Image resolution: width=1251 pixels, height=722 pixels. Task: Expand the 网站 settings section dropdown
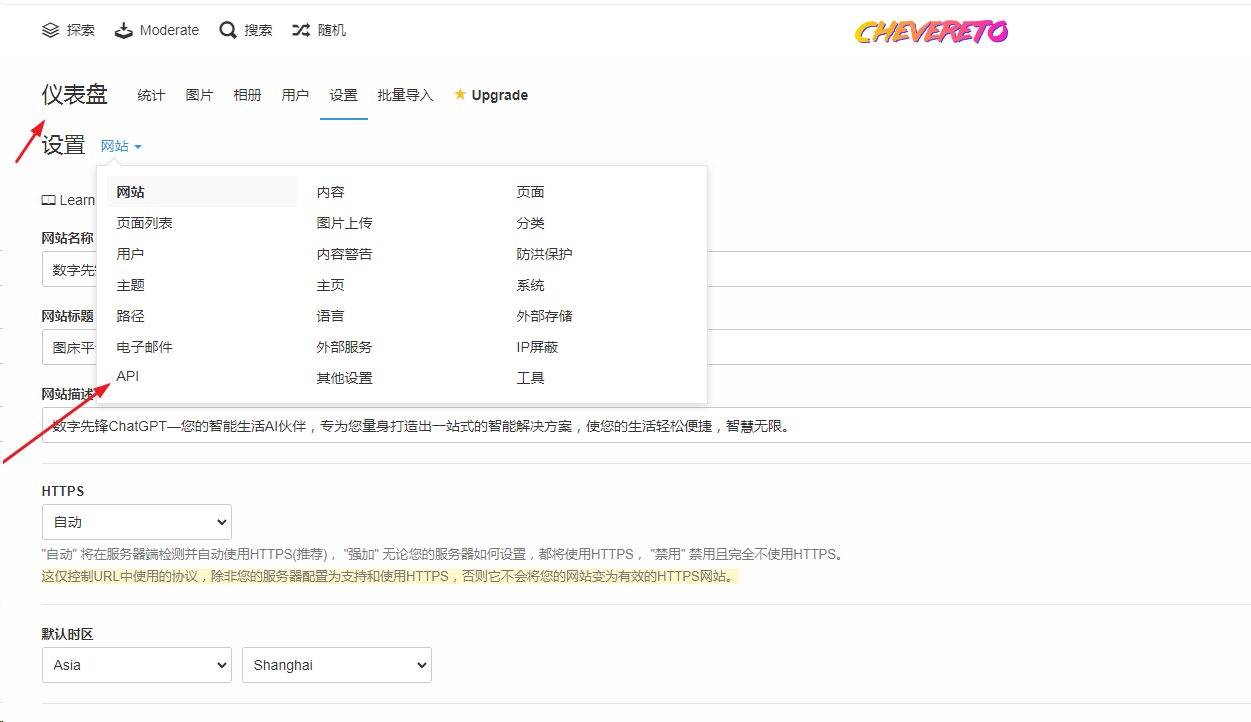tap(121, 147)
